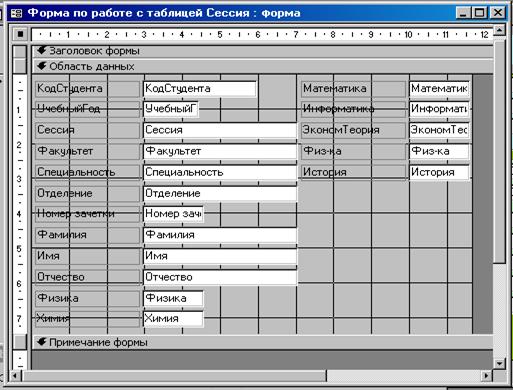Click the Номер зачетки text field

(173, 214)
